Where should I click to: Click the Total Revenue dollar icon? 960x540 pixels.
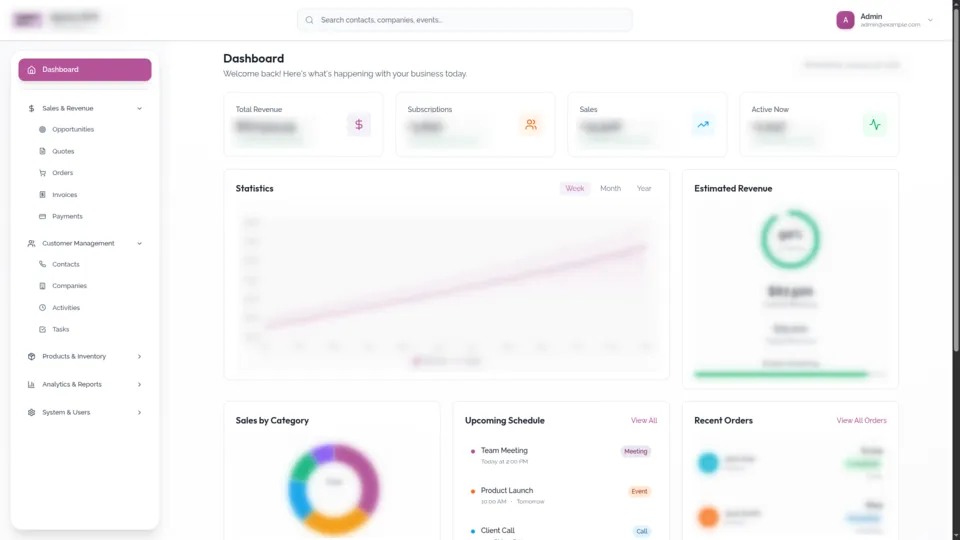pyautogui.click(x=359, y=125)
